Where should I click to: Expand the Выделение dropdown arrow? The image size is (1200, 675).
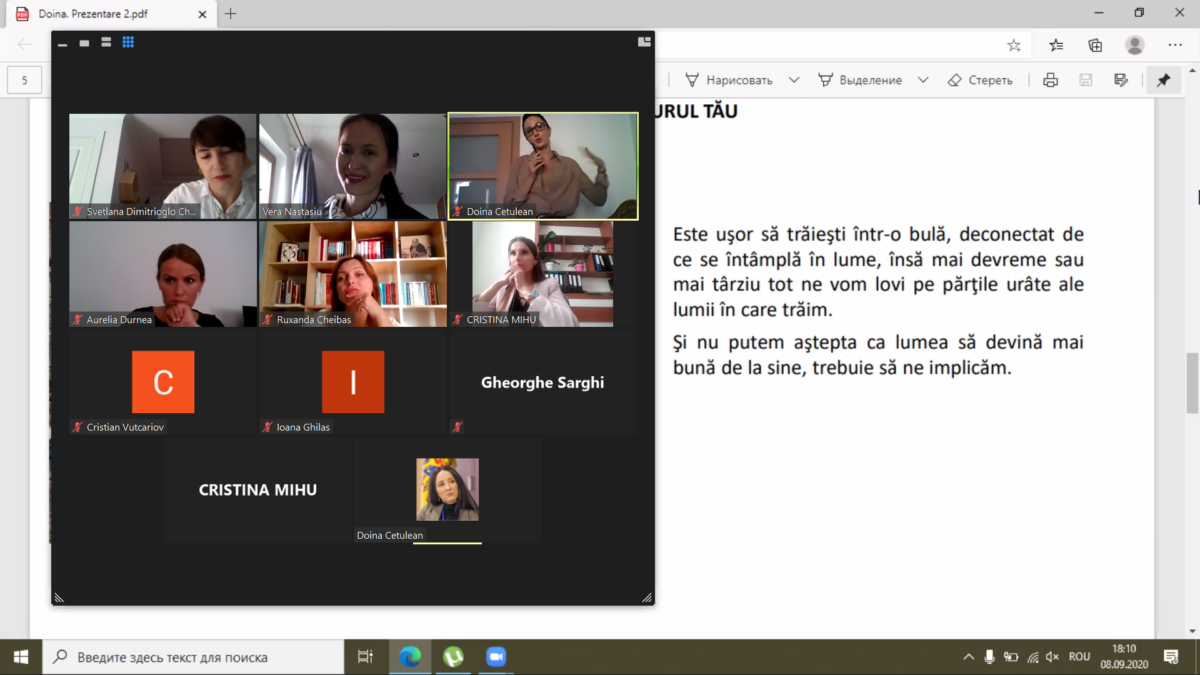pyautogui.click(x=923, y=80)
